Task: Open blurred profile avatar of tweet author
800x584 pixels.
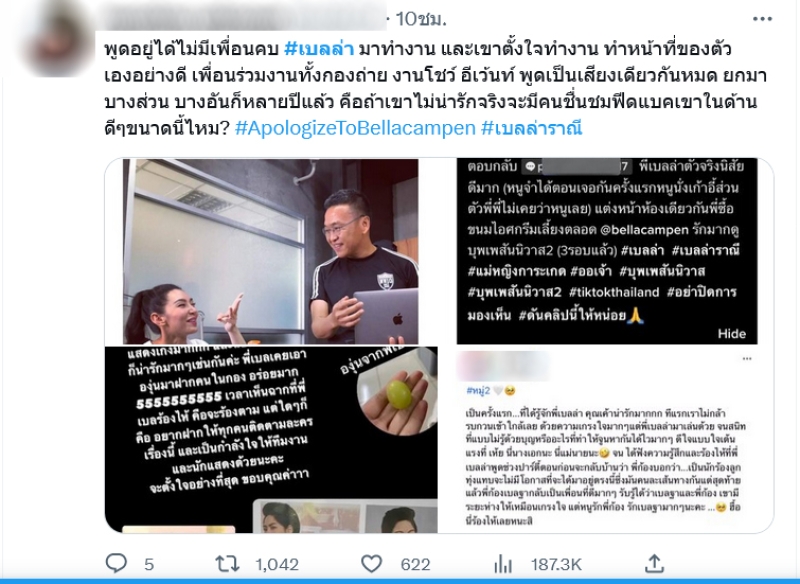Action: point(57,42)
